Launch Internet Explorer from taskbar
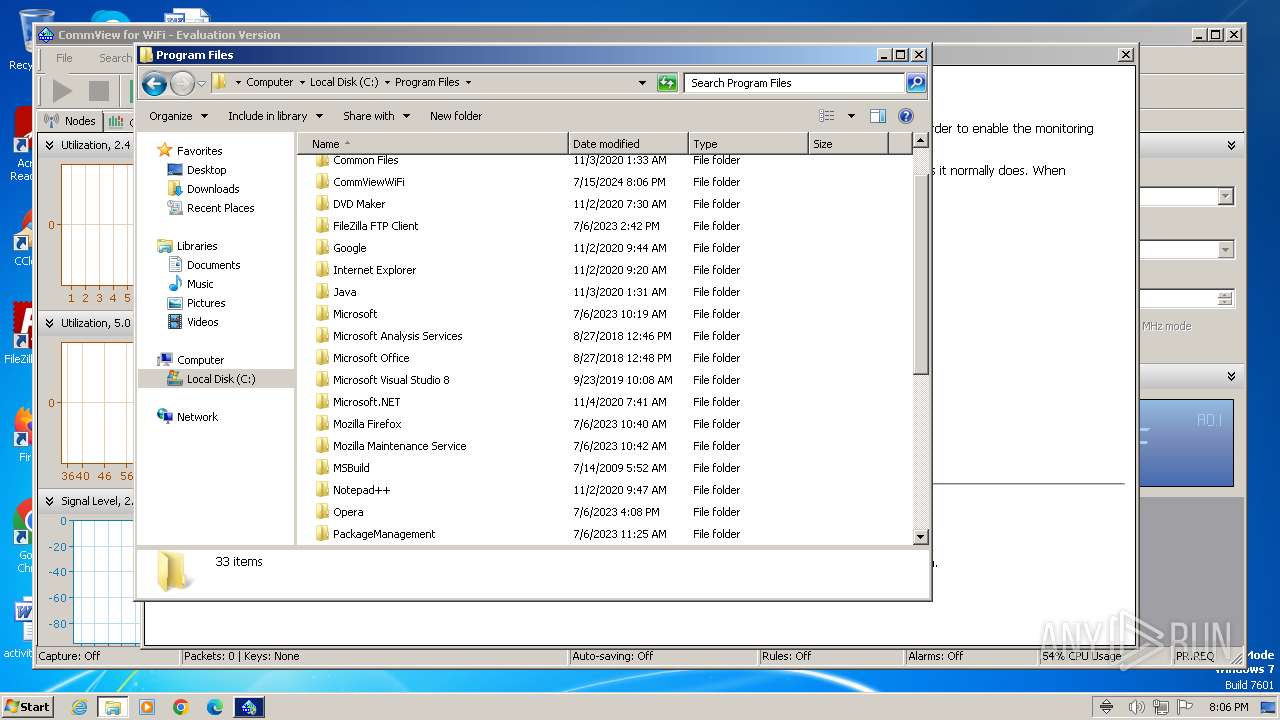Screen dimensions: 1280x720 80,707
